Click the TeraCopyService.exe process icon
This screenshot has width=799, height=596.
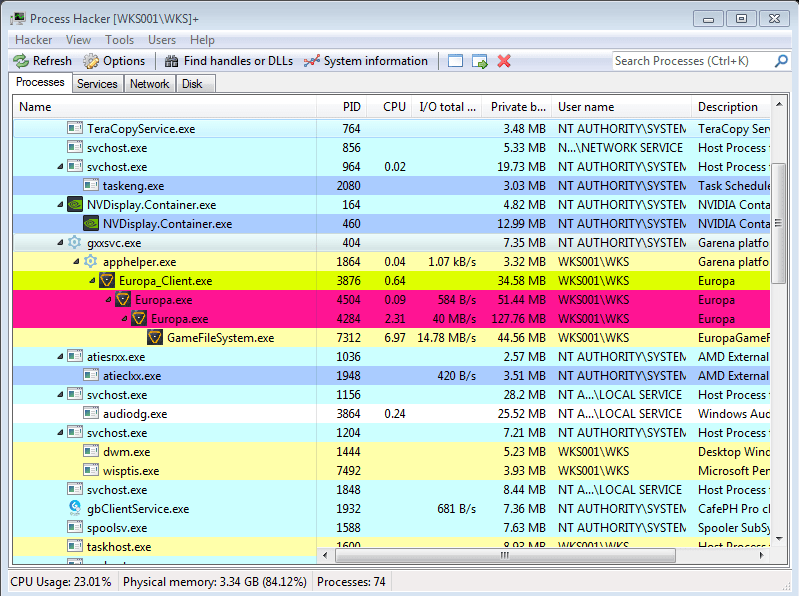pyautogui.click(x=75, y=128)
